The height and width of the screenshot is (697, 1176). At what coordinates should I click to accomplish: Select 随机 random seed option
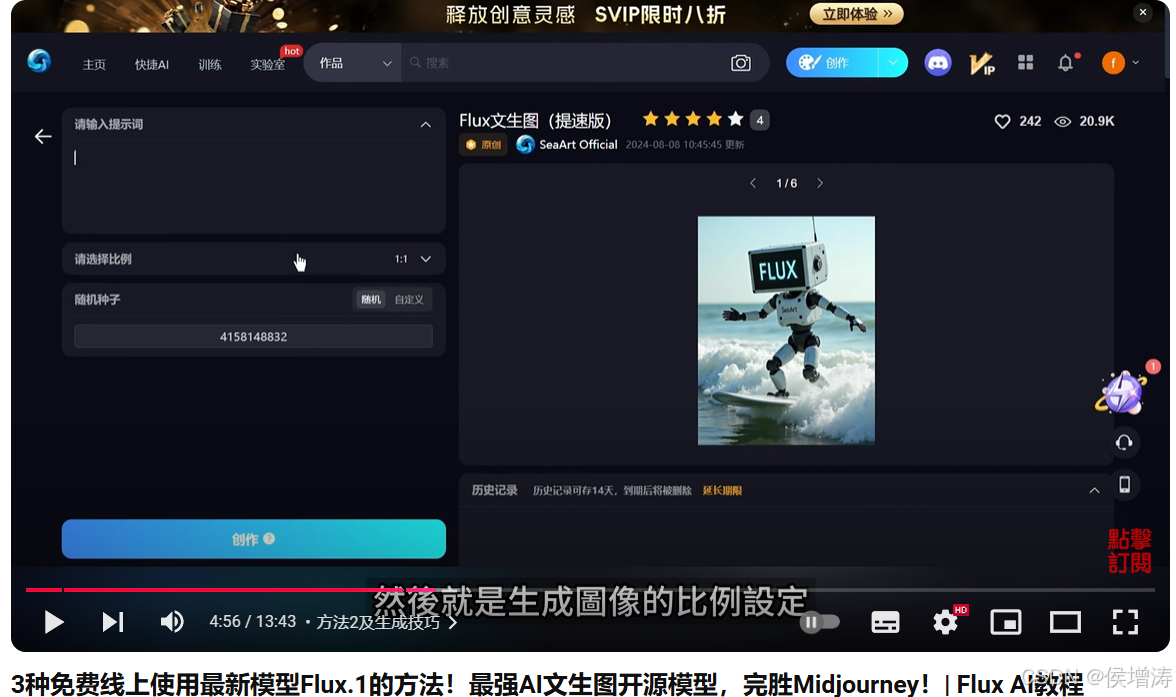370,299
